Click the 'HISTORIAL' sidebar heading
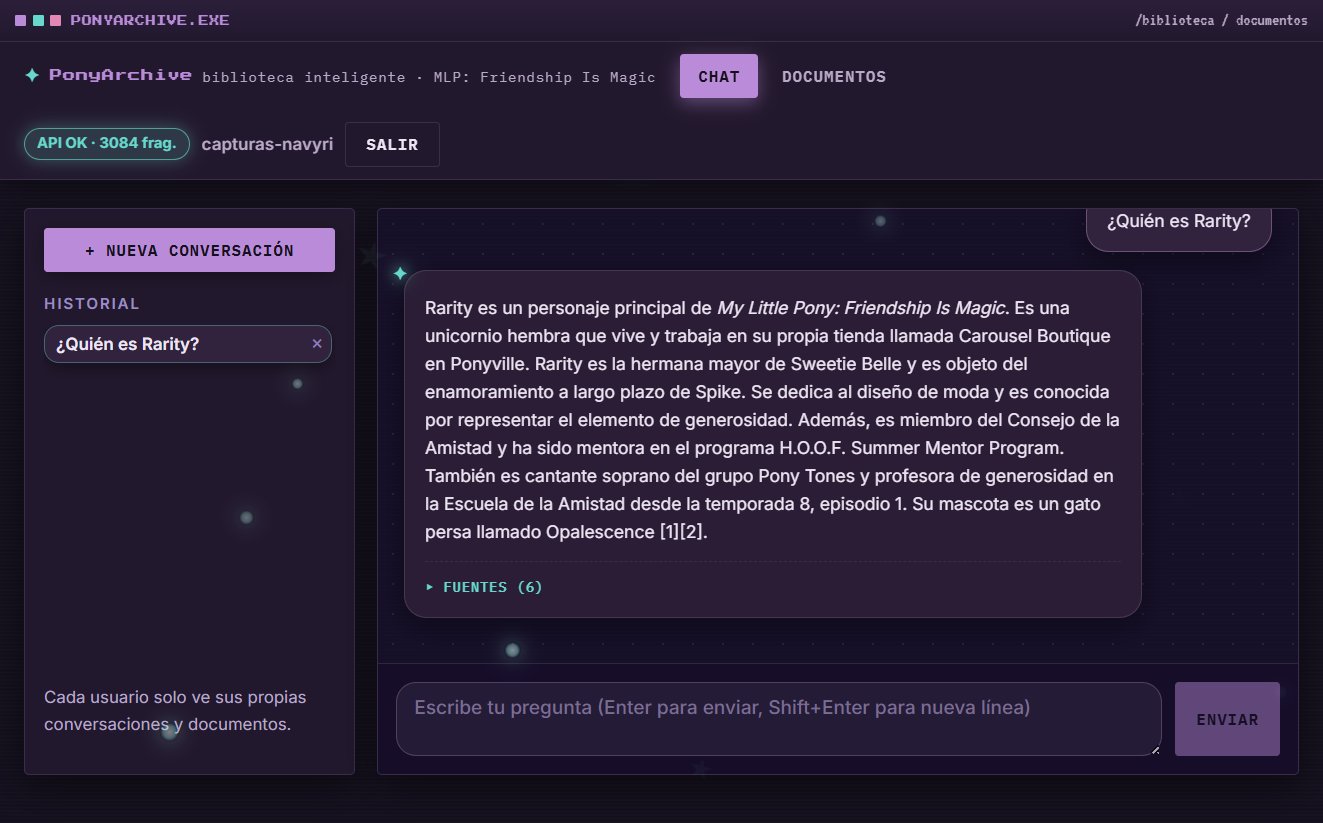This screenshot has width=1323, height=823. click(92, 303)
